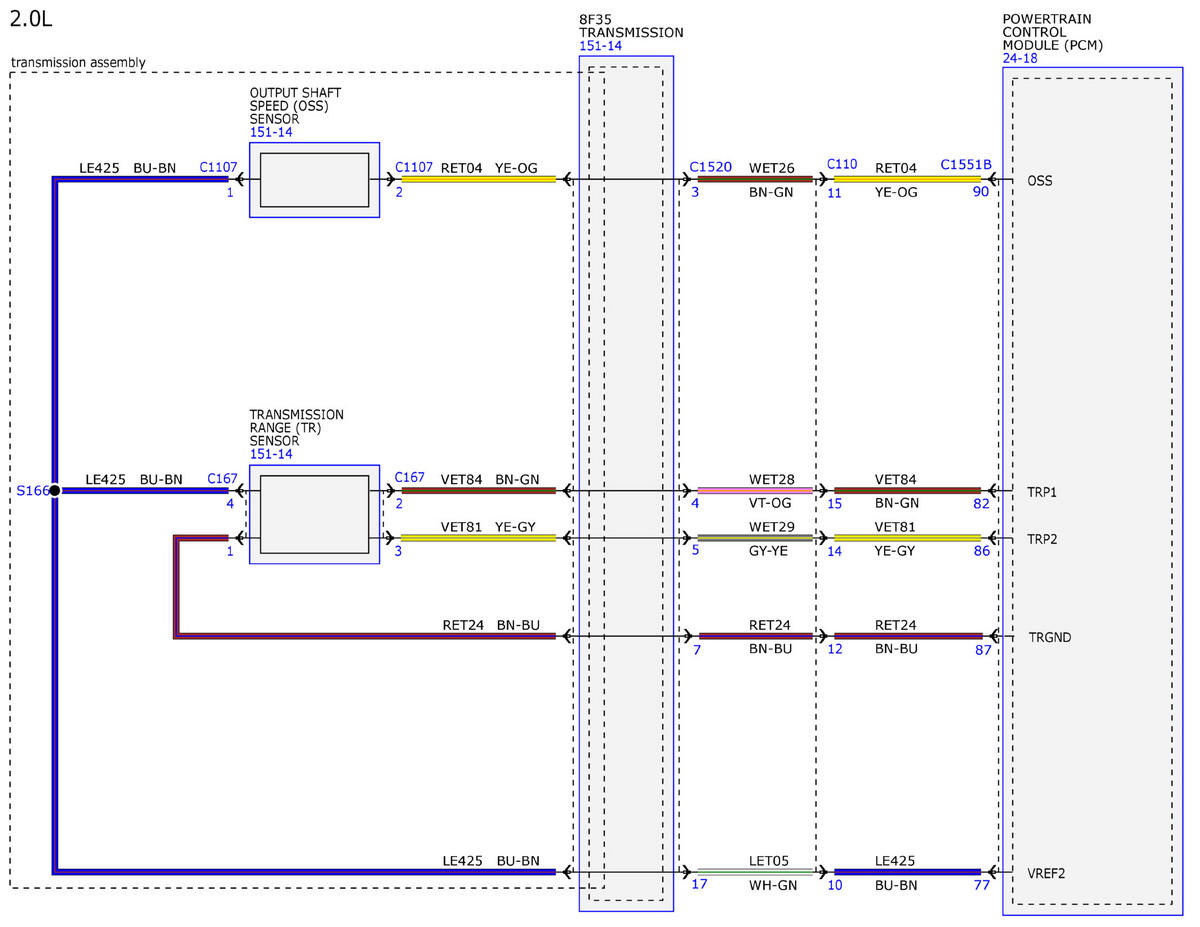Select the Output Shaft Speed sensor component box
This screenshot has height=927, width=1200.
pyautogui.click(x=314, y=180)
